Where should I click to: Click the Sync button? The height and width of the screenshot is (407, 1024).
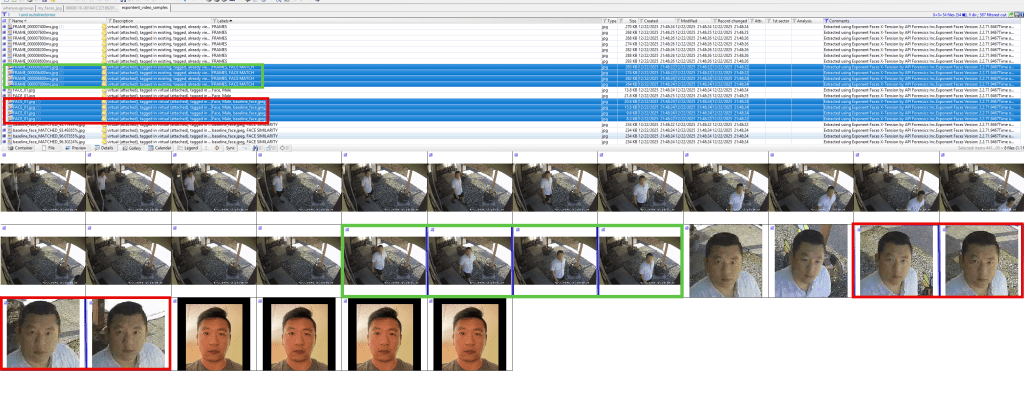click(229, 147)
